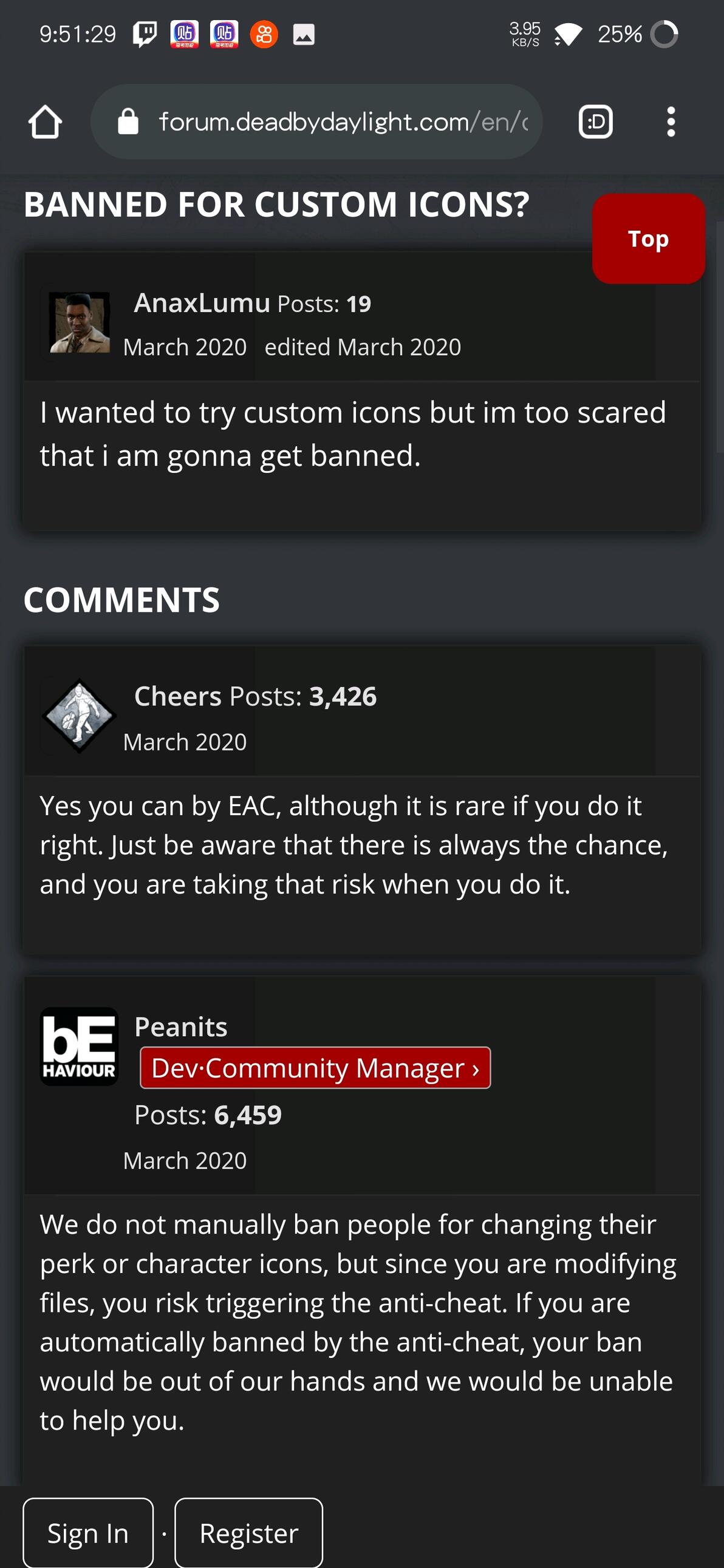Tap the image notification icon in status bar
This screenshot has width=724, height=1568.
304,34
